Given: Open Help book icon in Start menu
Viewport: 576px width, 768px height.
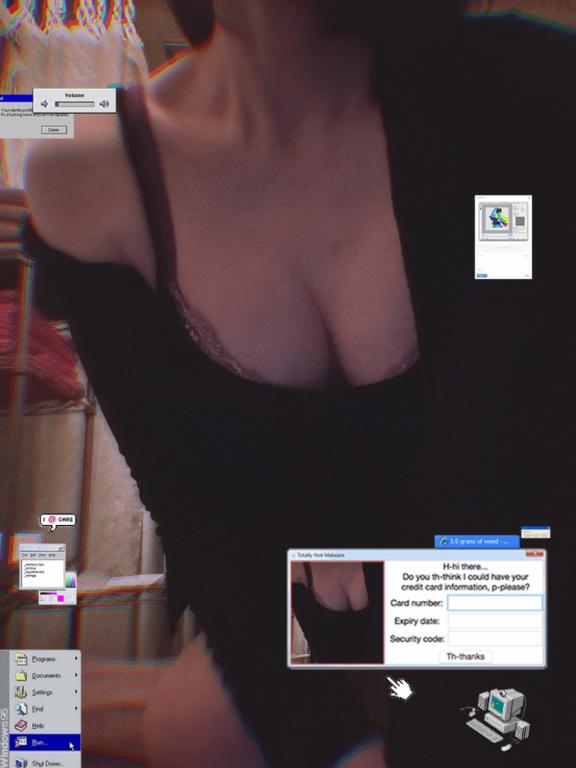Looking at the screenshot, I should tap(21, 725).
